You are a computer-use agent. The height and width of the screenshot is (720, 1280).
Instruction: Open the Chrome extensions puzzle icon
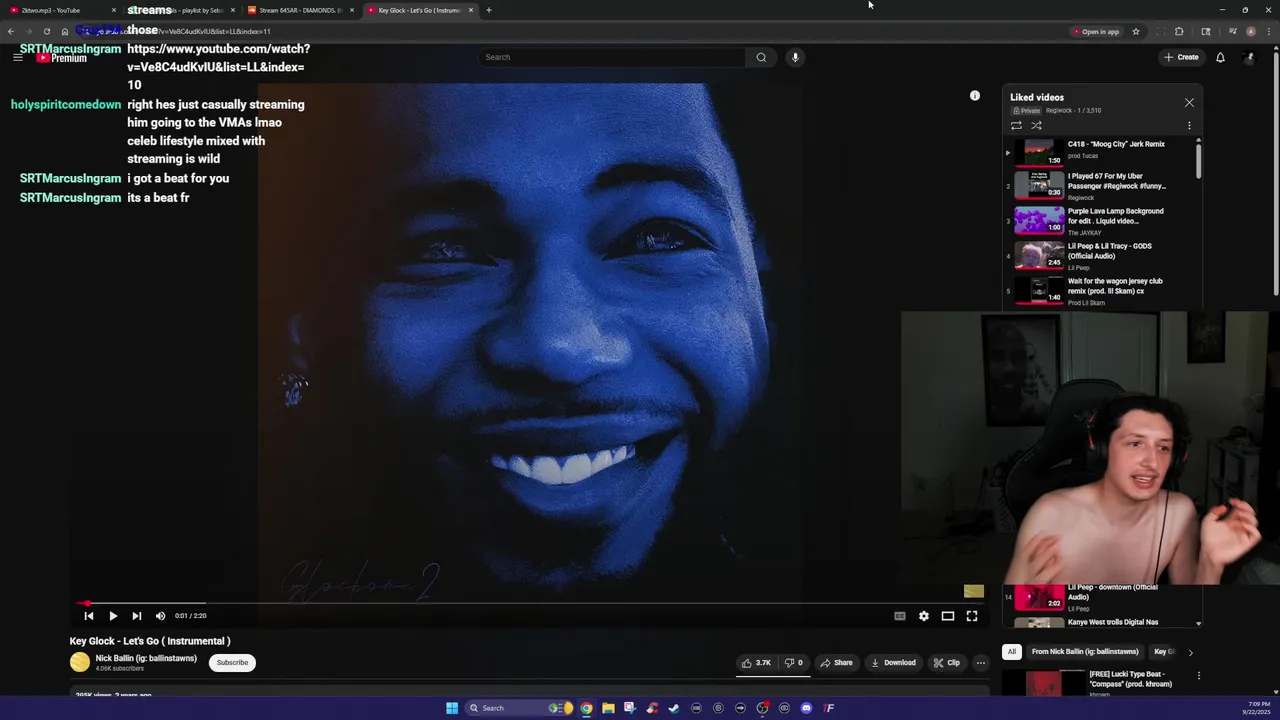click(x=1179, y=31)
